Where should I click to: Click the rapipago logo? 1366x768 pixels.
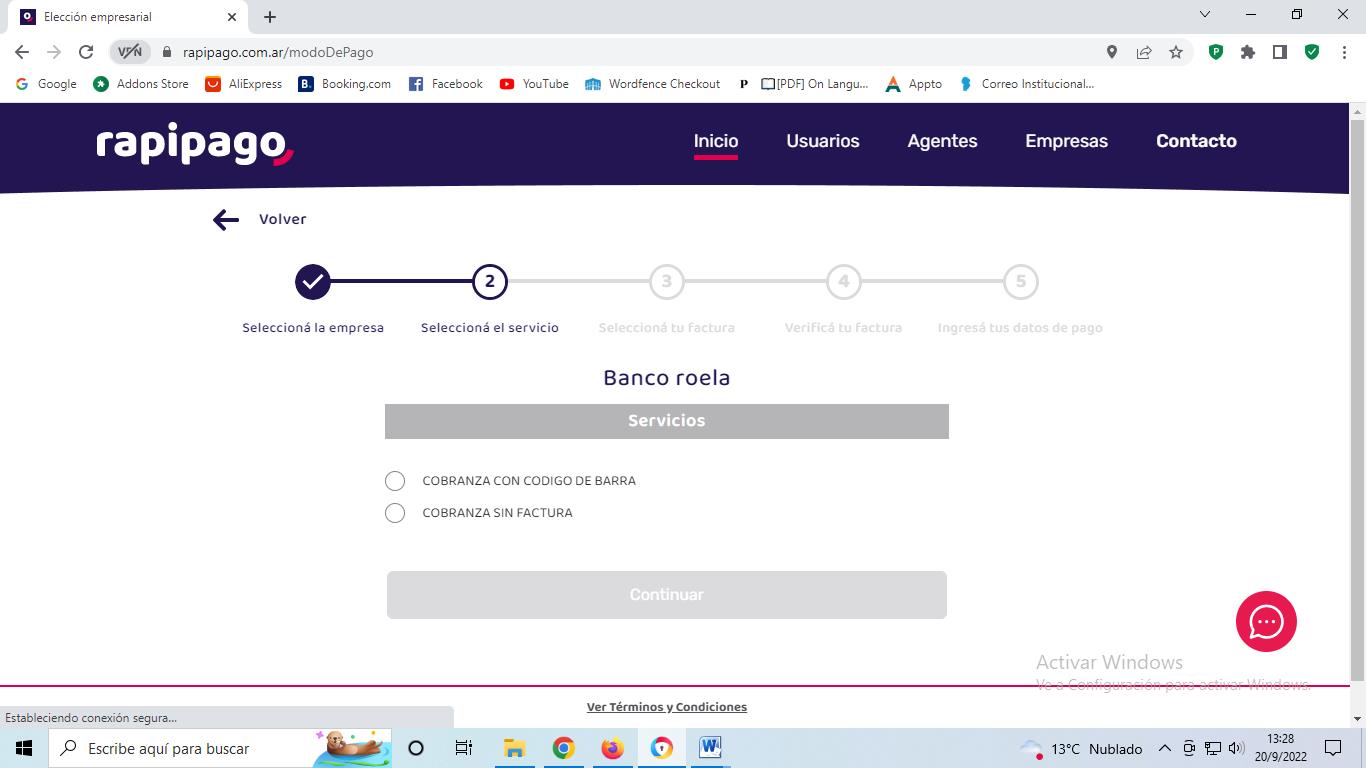(x=195, y=144)
